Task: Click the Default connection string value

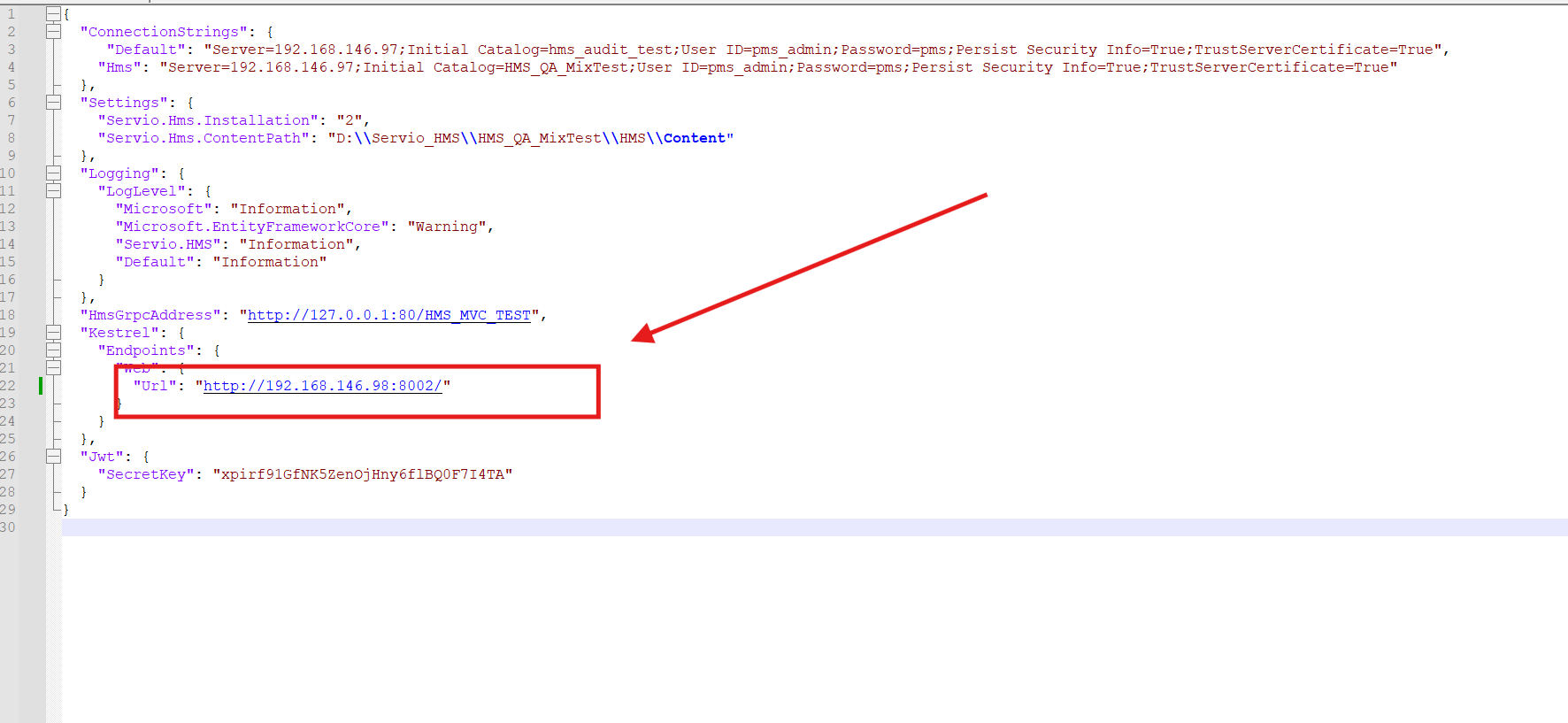Action: pos(822,50)
